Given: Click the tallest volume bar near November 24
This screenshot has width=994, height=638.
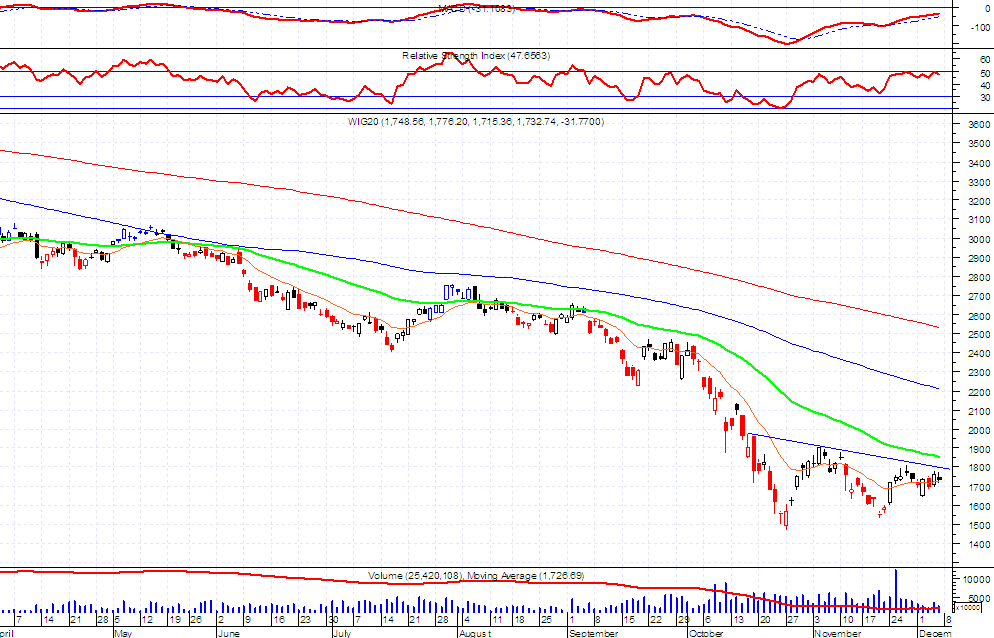Looking at the screenshot, I should tap(896, 590).
